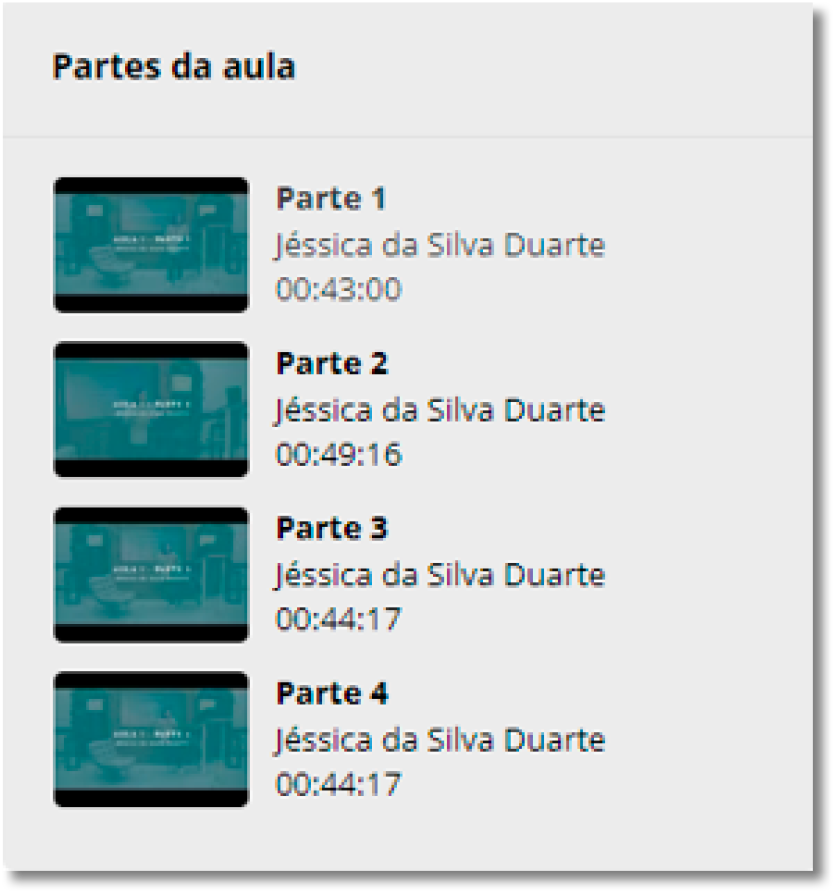
Task: Open the Parte 3 video thumbnail
Action: [151, 575]
